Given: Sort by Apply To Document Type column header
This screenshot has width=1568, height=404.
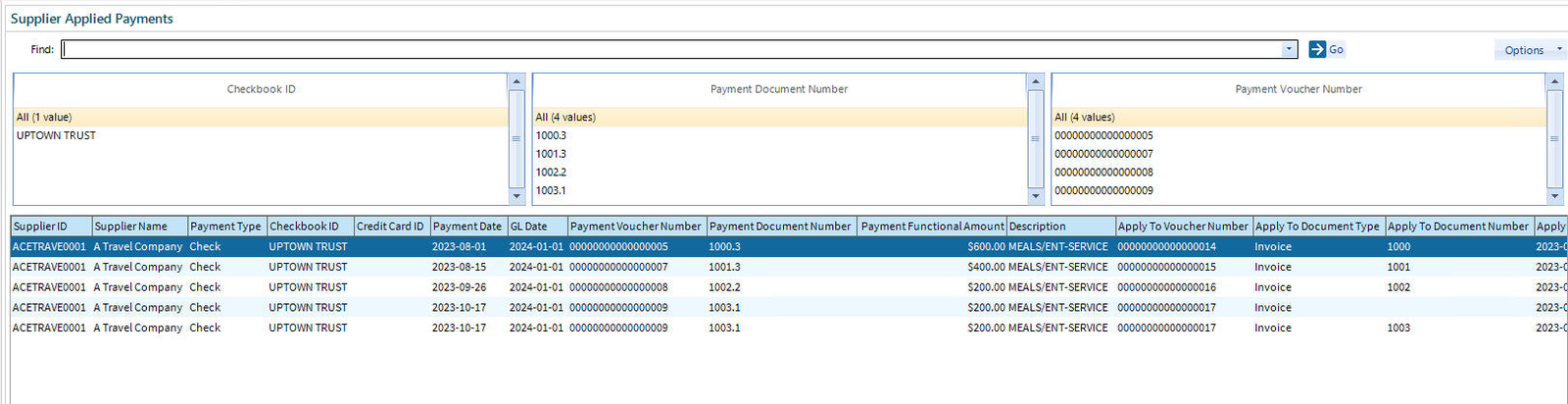Looking at the screenshot, I should coord(1319,227).
